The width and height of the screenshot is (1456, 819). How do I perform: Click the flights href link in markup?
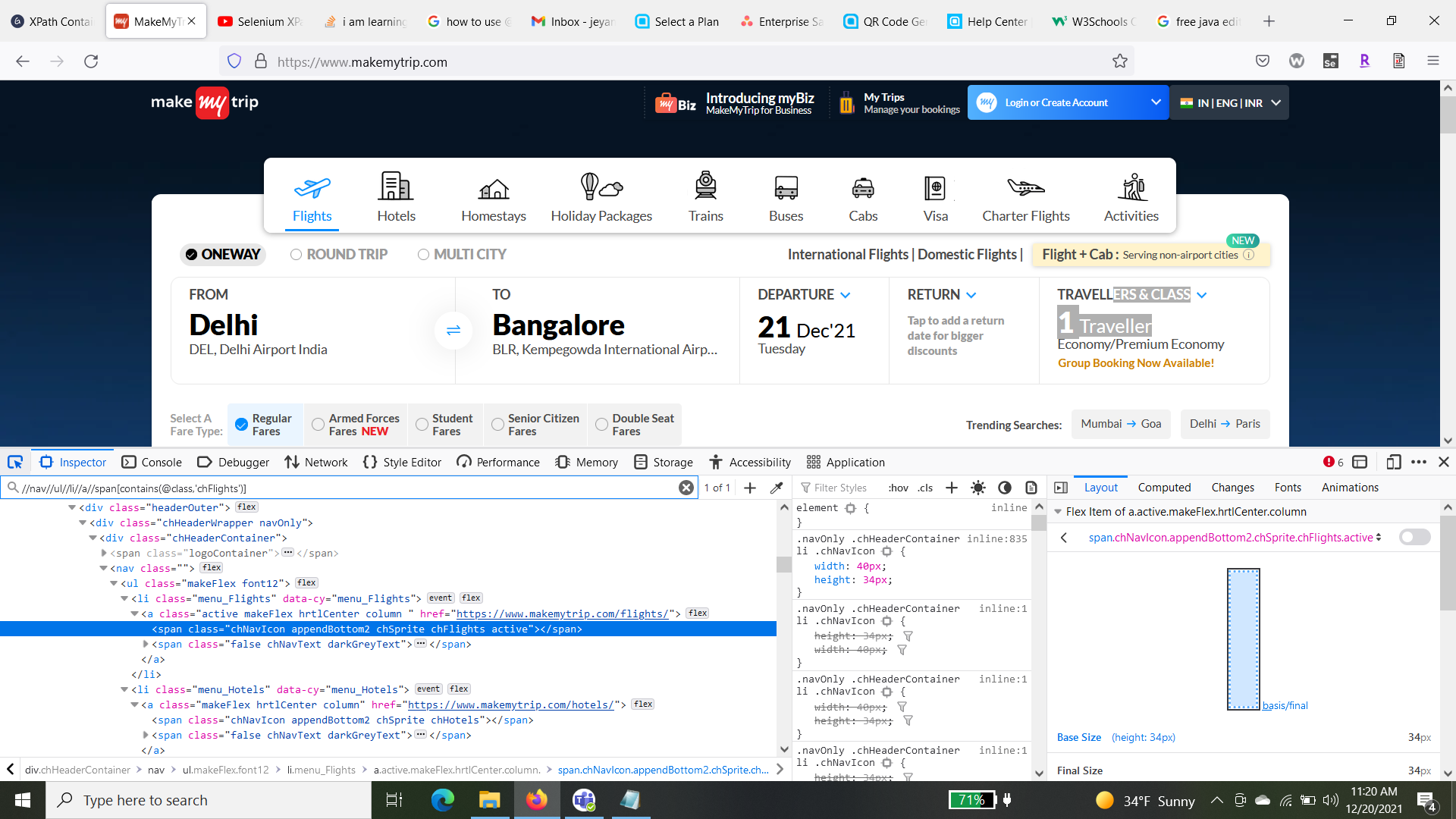(x=562, y=613)
